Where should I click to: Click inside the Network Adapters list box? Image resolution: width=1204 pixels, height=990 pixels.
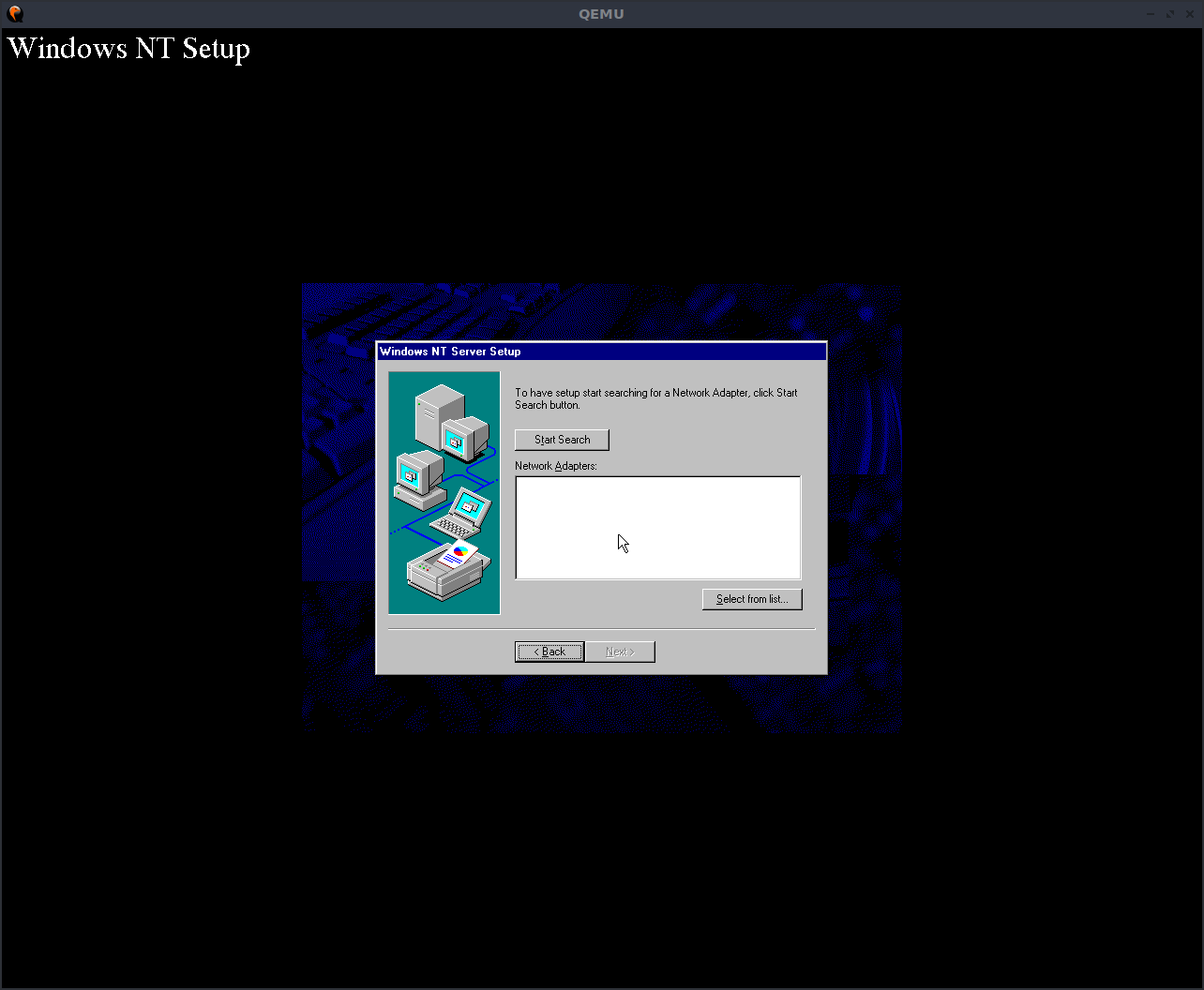pyautogui.click(x=658, y=528)
